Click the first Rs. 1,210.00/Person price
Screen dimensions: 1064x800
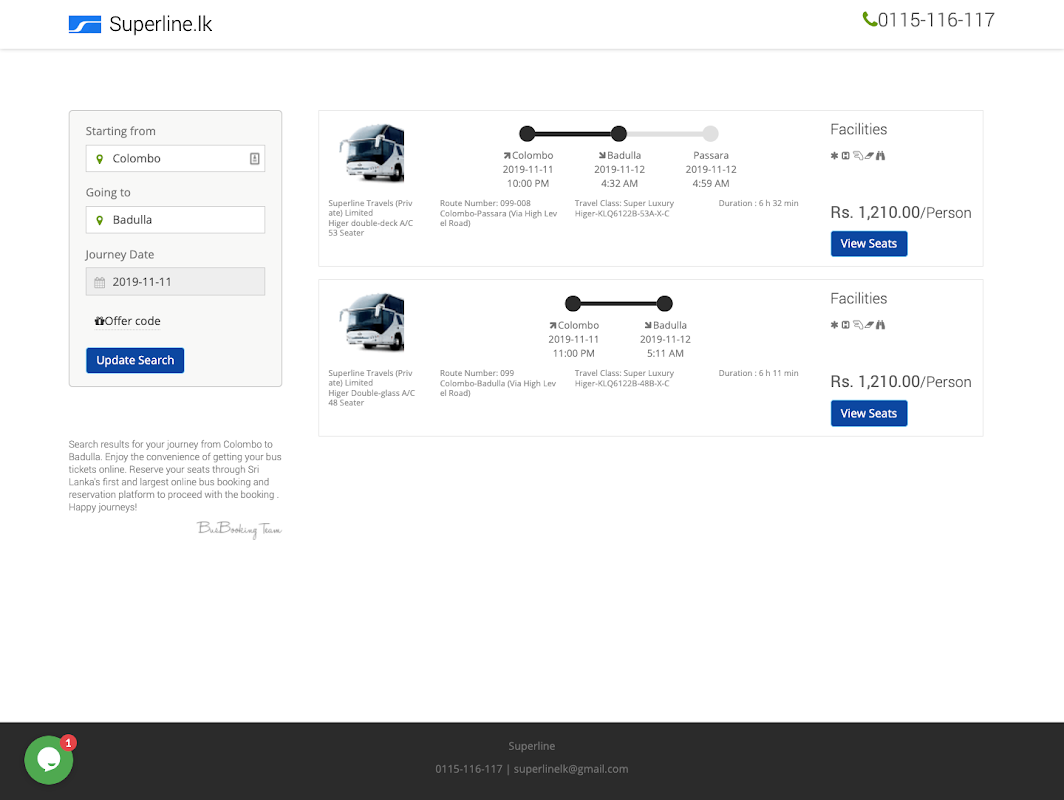click(901, 212)
